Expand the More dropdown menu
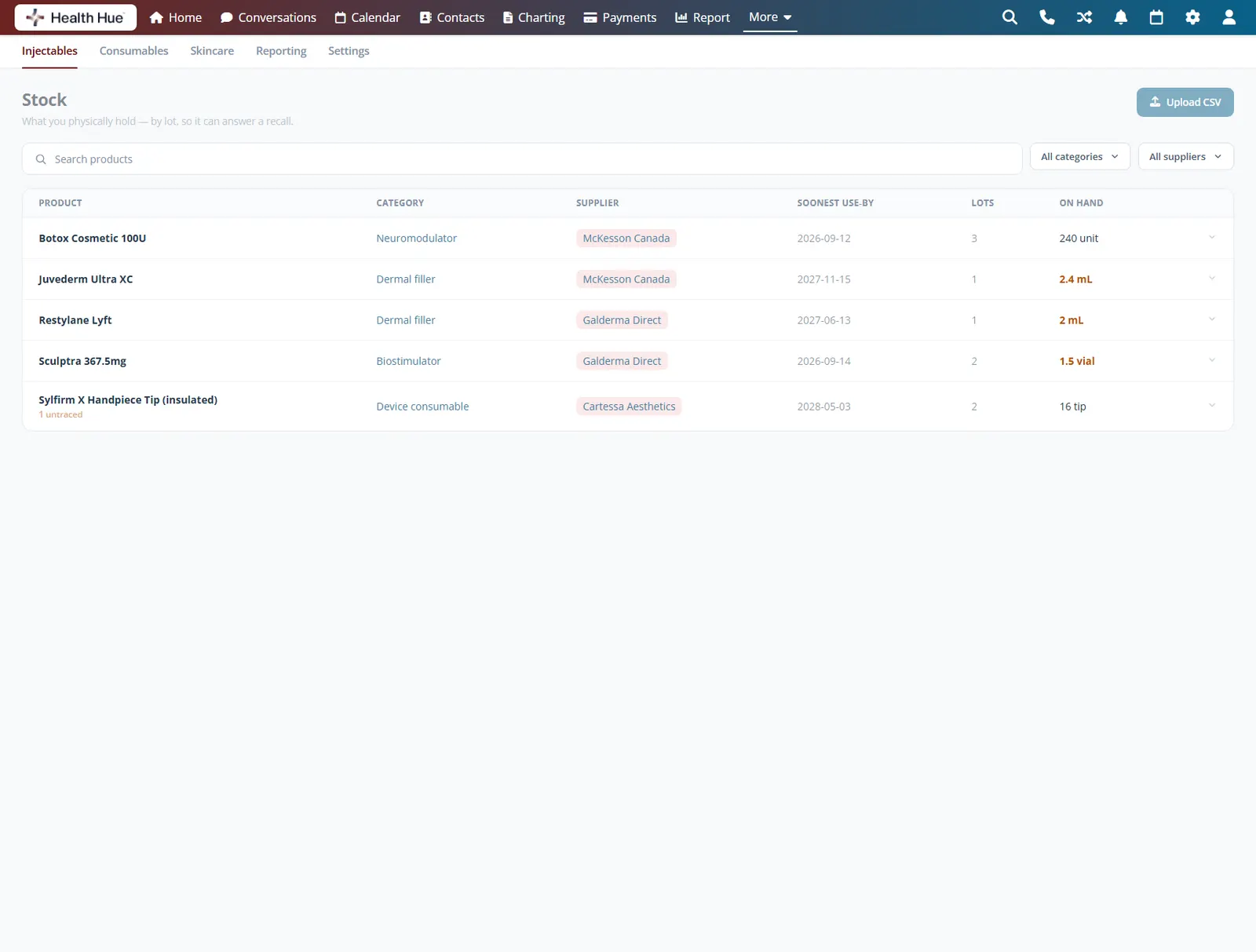The width and height of the screenshot is (1256, 952). pyautogui.click(x=770, y=17)
